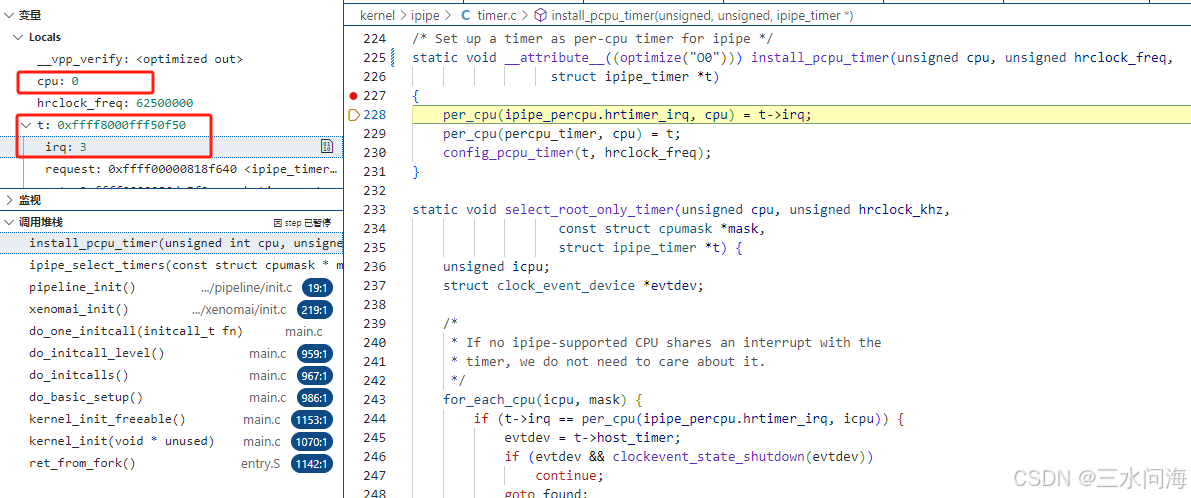Jump to pipeline_init() stack frame
Viewport: 1191px width, 498px height.
click(x=172, y=287)
